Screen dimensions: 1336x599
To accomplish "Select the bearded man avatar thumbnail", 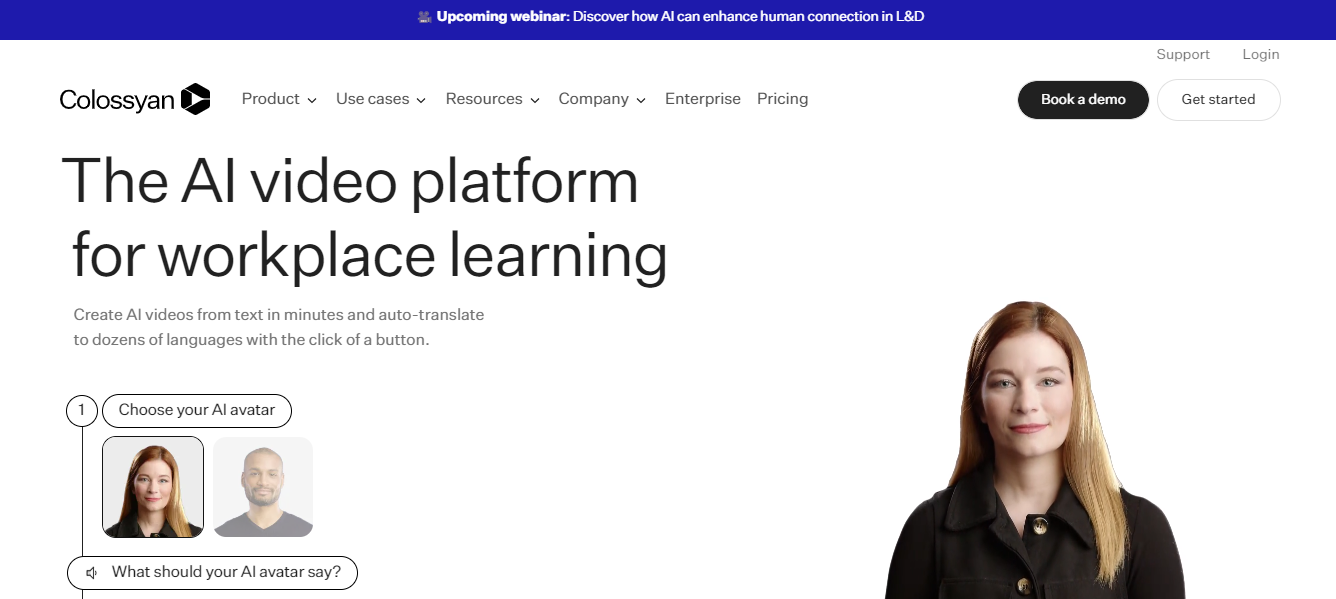I will [x=263, y=487].
